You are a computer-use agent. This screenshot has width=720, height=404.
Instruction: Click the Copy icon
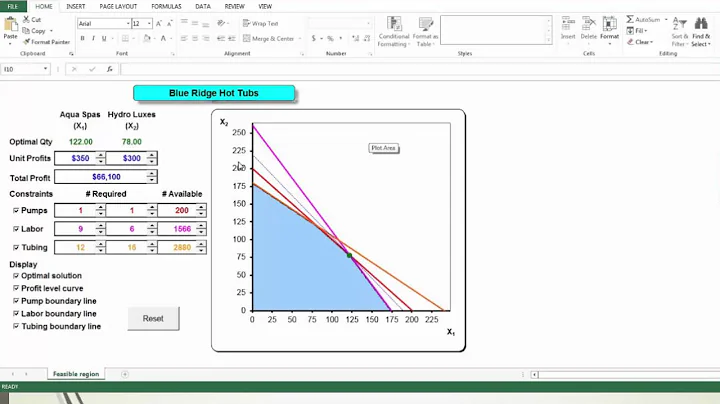[26, 31]
